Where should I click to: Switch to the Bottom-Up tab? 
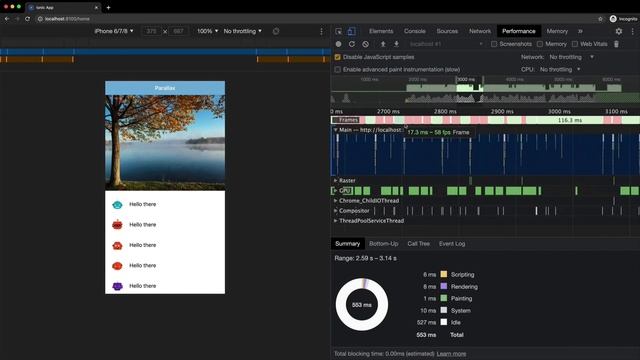pyautogui.click(x=384, y=244)
